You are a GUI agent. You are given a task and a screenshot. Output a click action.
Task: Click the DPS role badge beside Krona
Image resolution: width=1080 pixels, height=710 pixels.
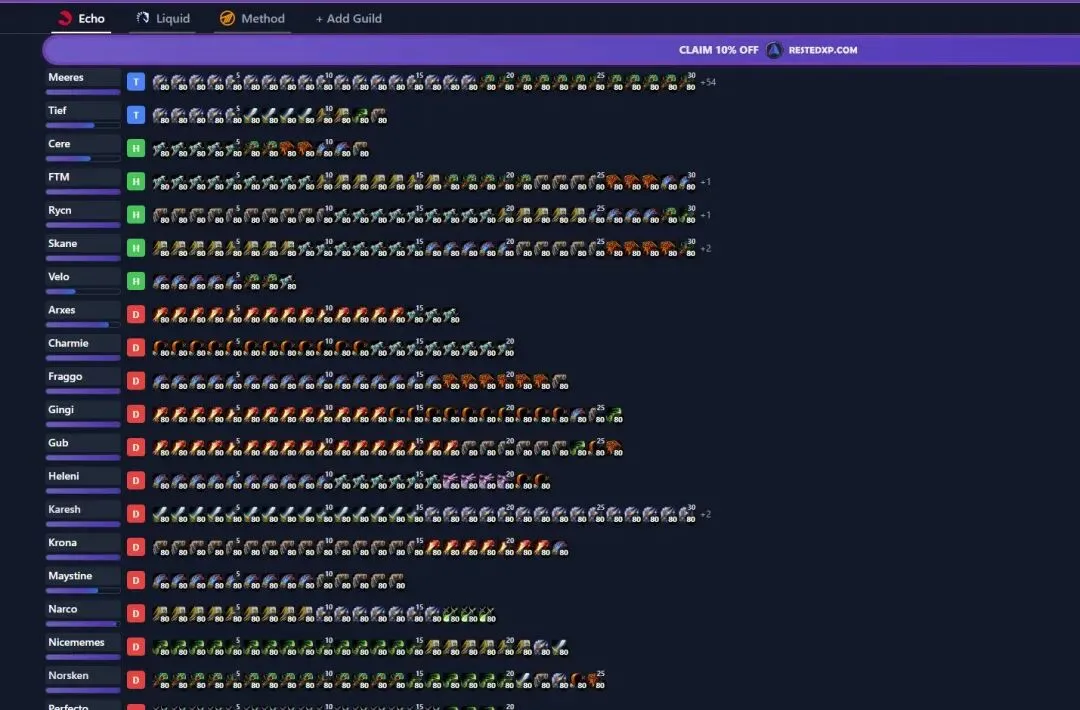pos(136,547)
